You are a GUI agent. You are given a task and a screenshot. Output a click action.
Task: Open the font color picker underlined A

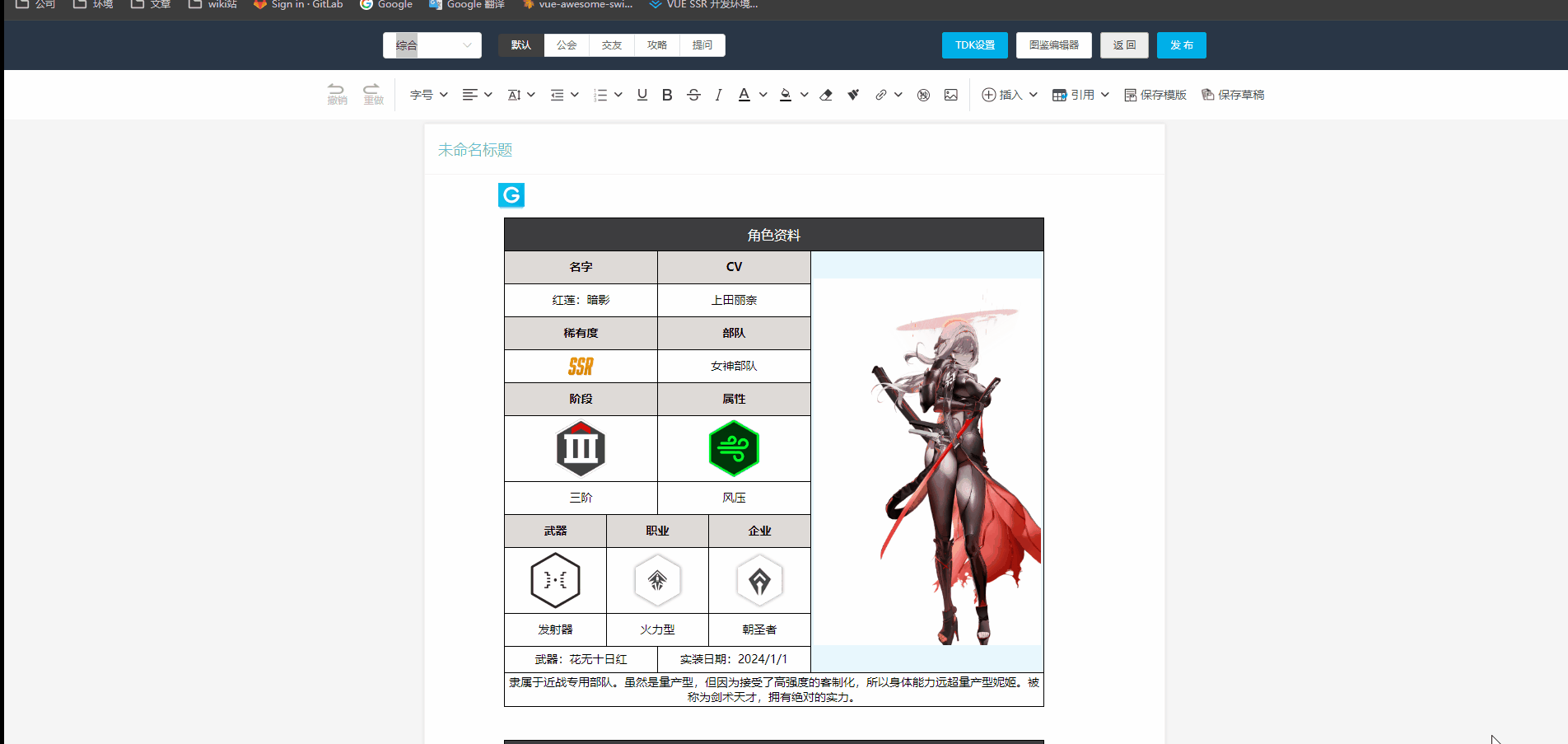pos(744,95)
